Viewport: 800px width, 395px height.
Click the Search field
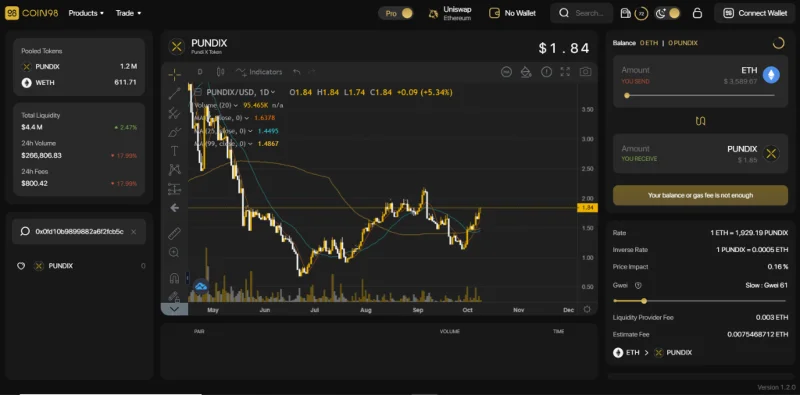click(581, 13)
